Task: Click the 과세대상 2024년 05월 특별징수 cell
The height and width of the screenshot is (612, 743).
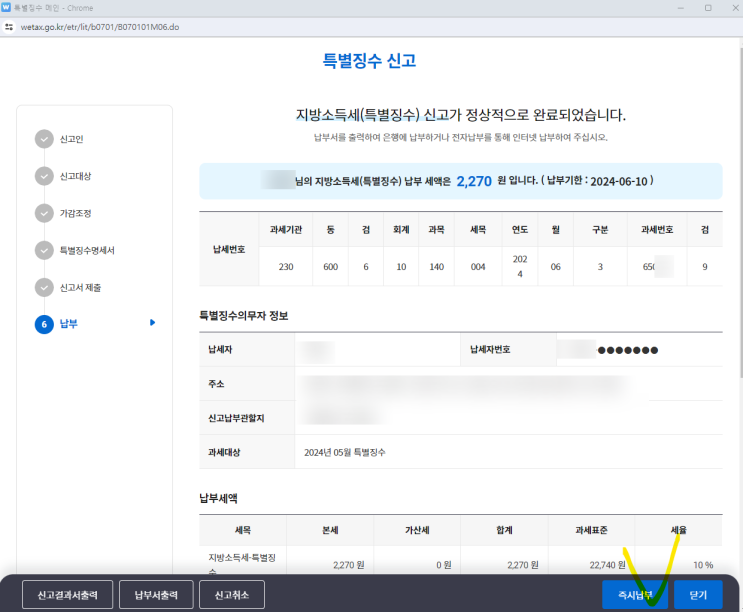Action: (x=344, y=452)
